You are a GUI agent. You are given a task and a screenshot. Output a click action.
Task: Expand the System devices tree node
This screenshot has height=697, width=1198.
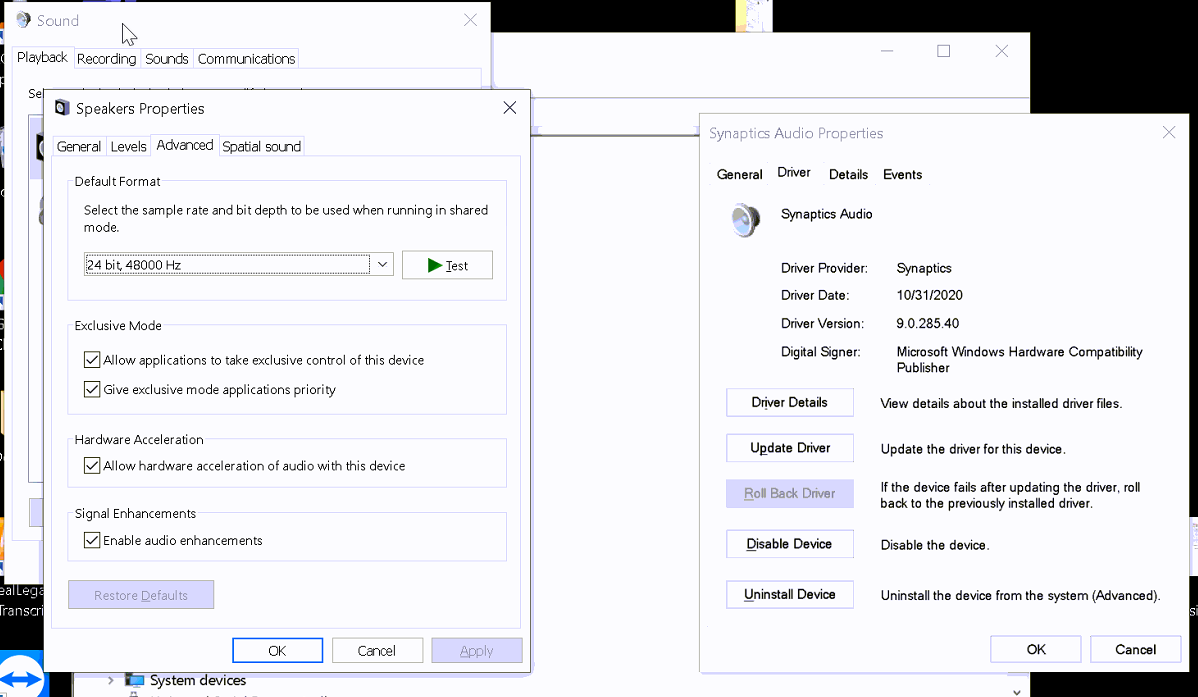pyautogui.click(x=111, y=679)
